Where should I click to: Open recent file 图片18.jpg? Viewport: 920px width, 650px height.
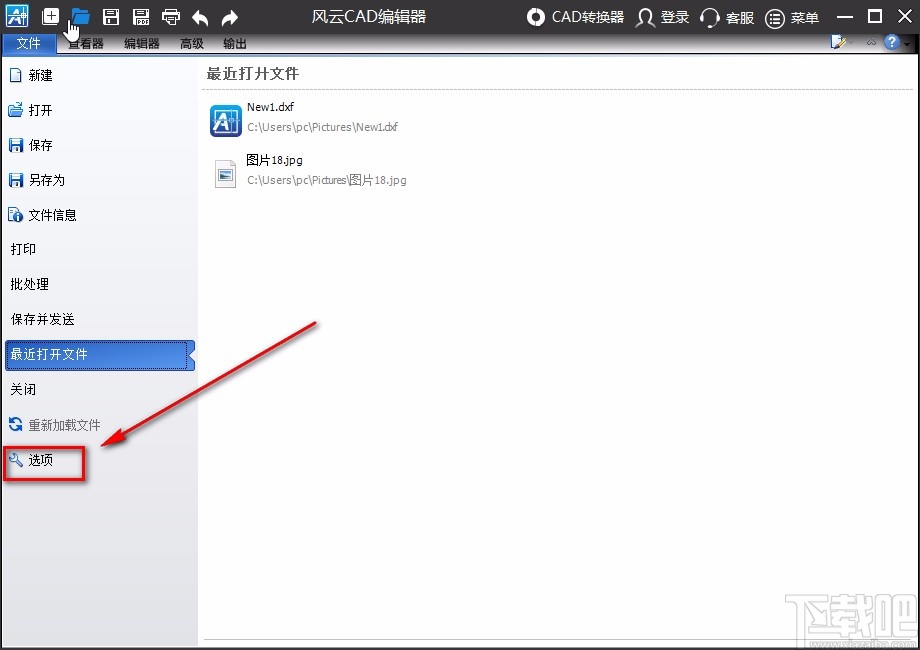(274, 160)
